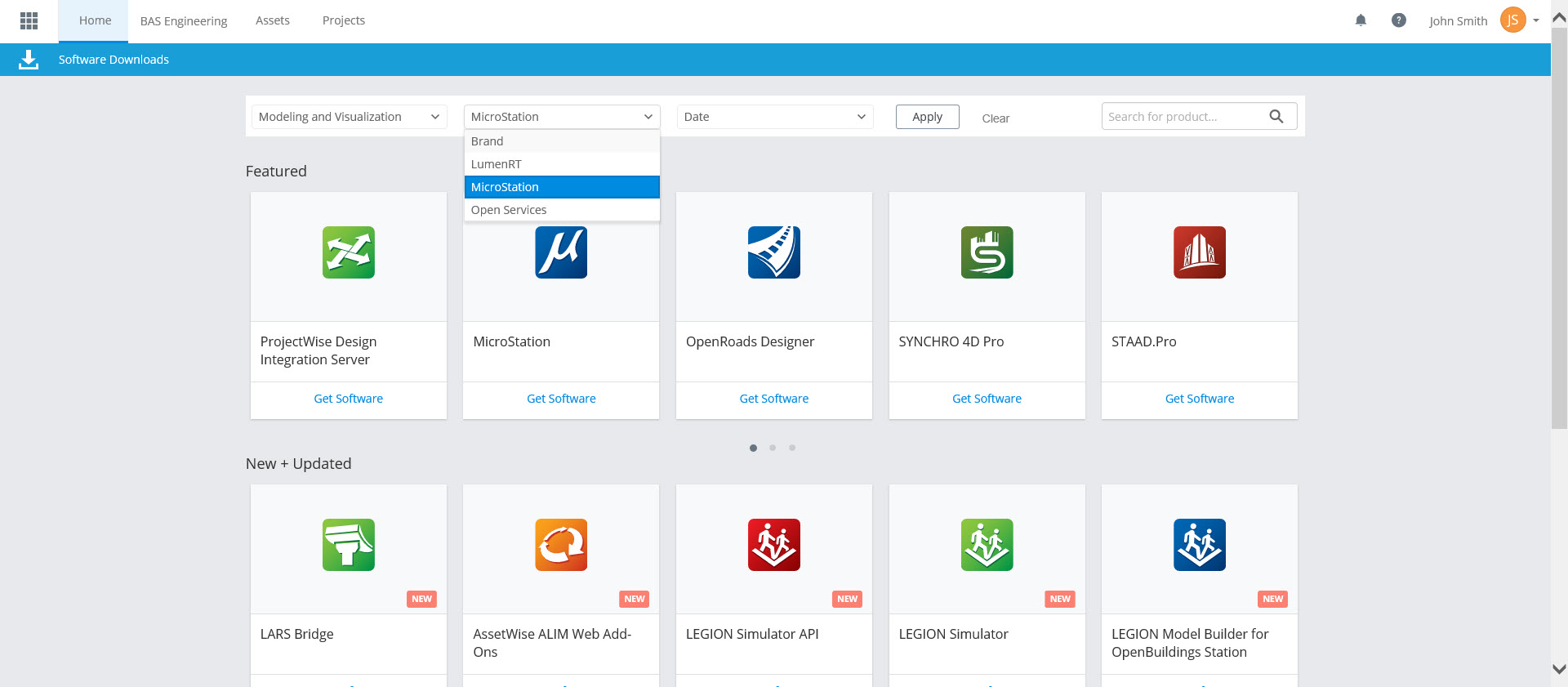This screenshot has height=687, width=1568.
Task: Switch to the Home tab
Action: [x=95, y=20]
